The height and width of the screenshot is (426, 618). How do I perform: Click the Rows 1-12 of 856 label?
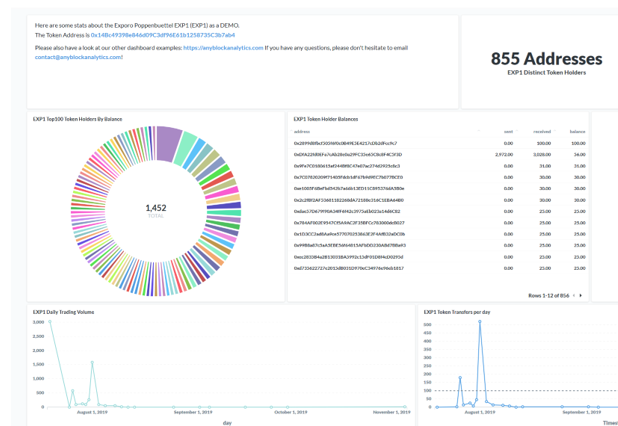point(549,296)
